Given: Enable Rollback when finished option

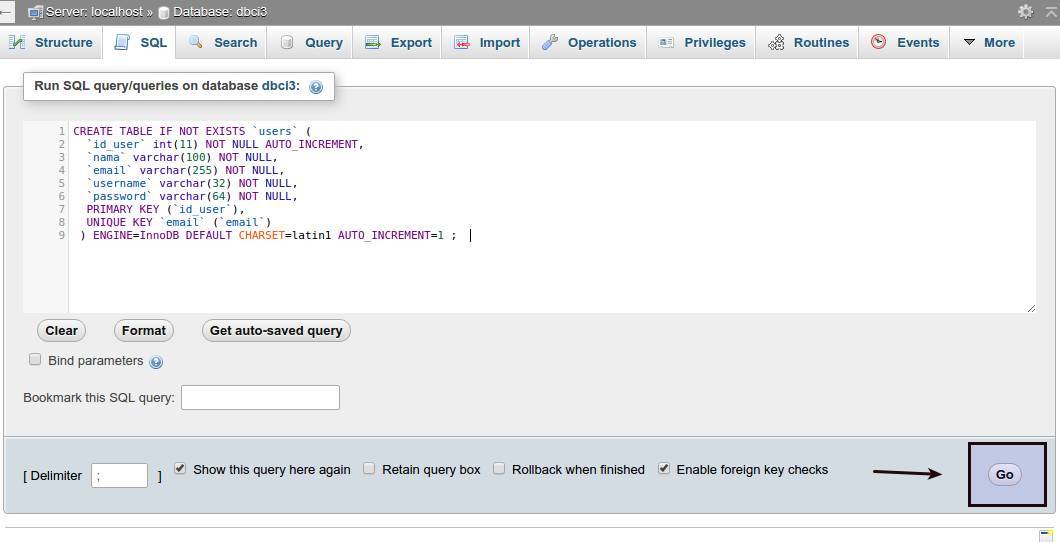Looking at the screenshot, I should [499, 468].
